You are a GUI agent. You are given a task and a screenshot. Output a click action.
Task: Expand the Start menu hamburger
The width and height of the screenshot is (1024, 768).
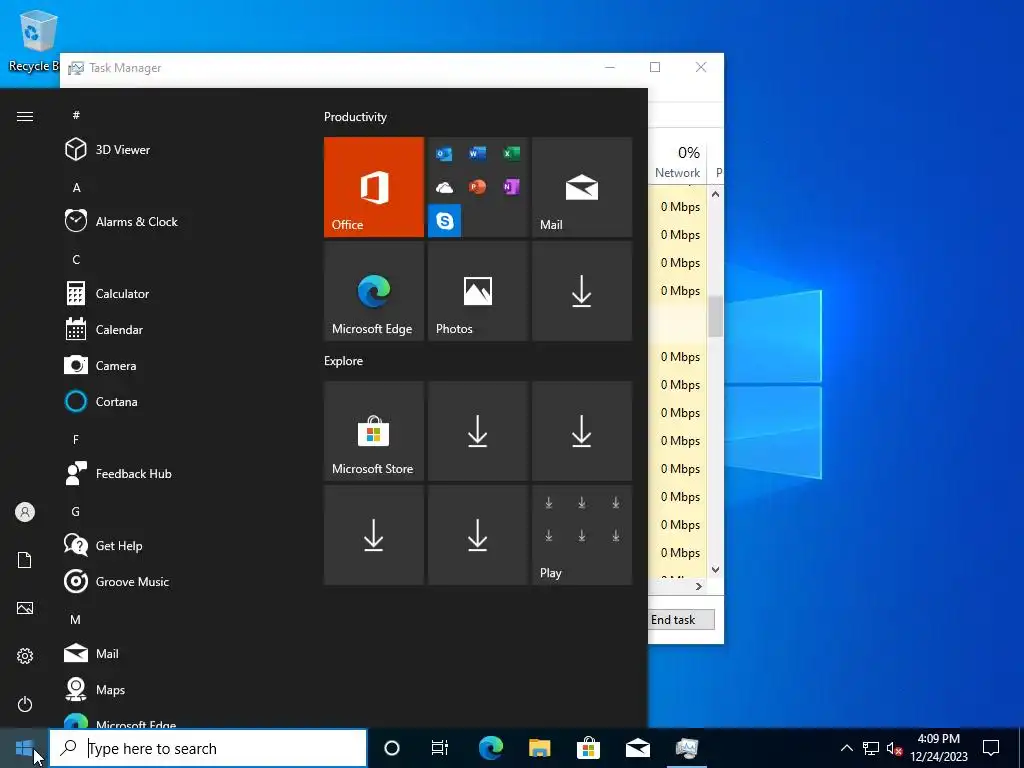click(x=25, y=116)
